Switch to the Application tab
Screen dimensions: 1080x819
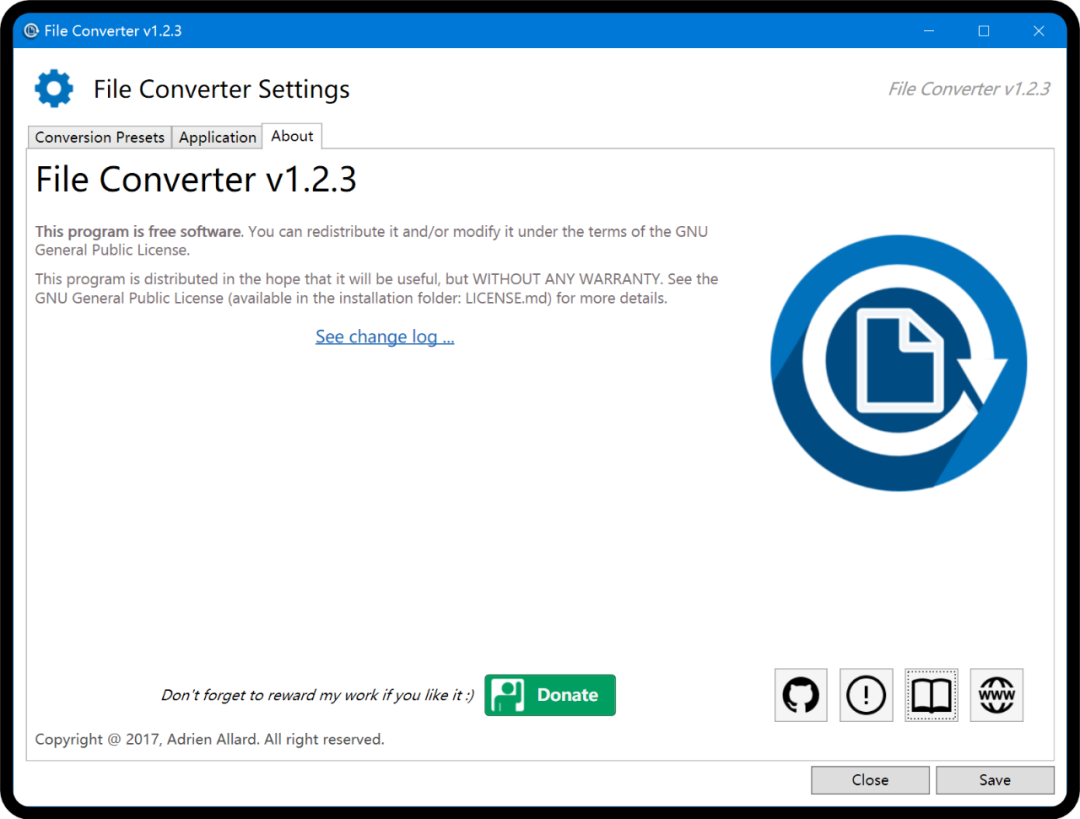click(217, 137)
